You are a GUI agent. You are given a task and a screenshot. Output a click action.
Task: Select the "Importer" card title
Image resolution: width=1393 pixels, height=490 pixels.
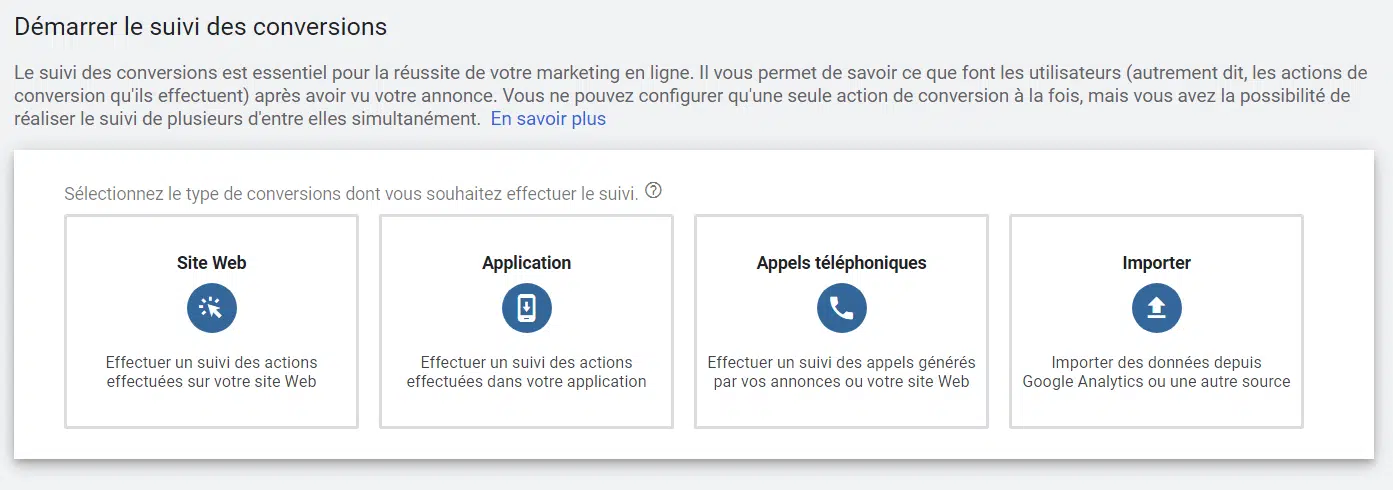tap(1157, 263)
